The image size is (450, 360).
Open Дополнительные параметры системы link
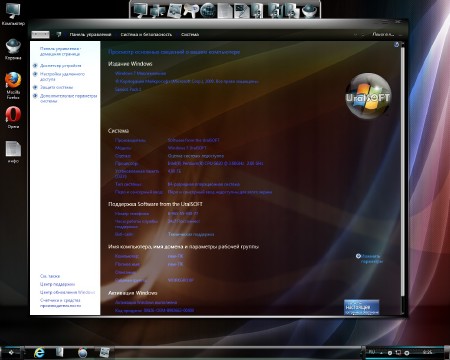[68, 98]
